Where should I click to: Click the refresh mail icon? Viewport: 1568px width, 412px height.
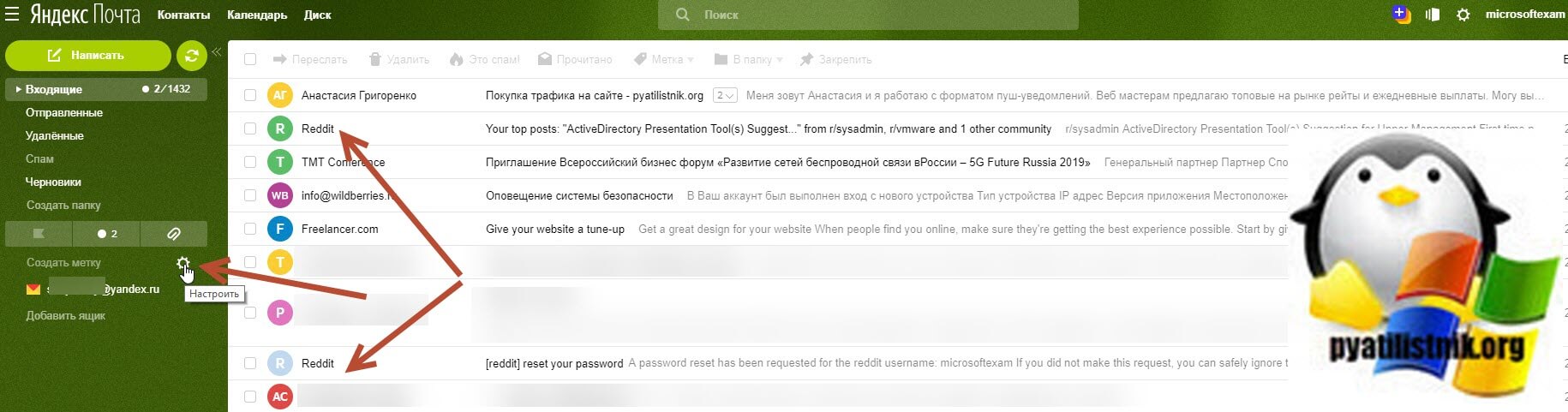[192, 56]
